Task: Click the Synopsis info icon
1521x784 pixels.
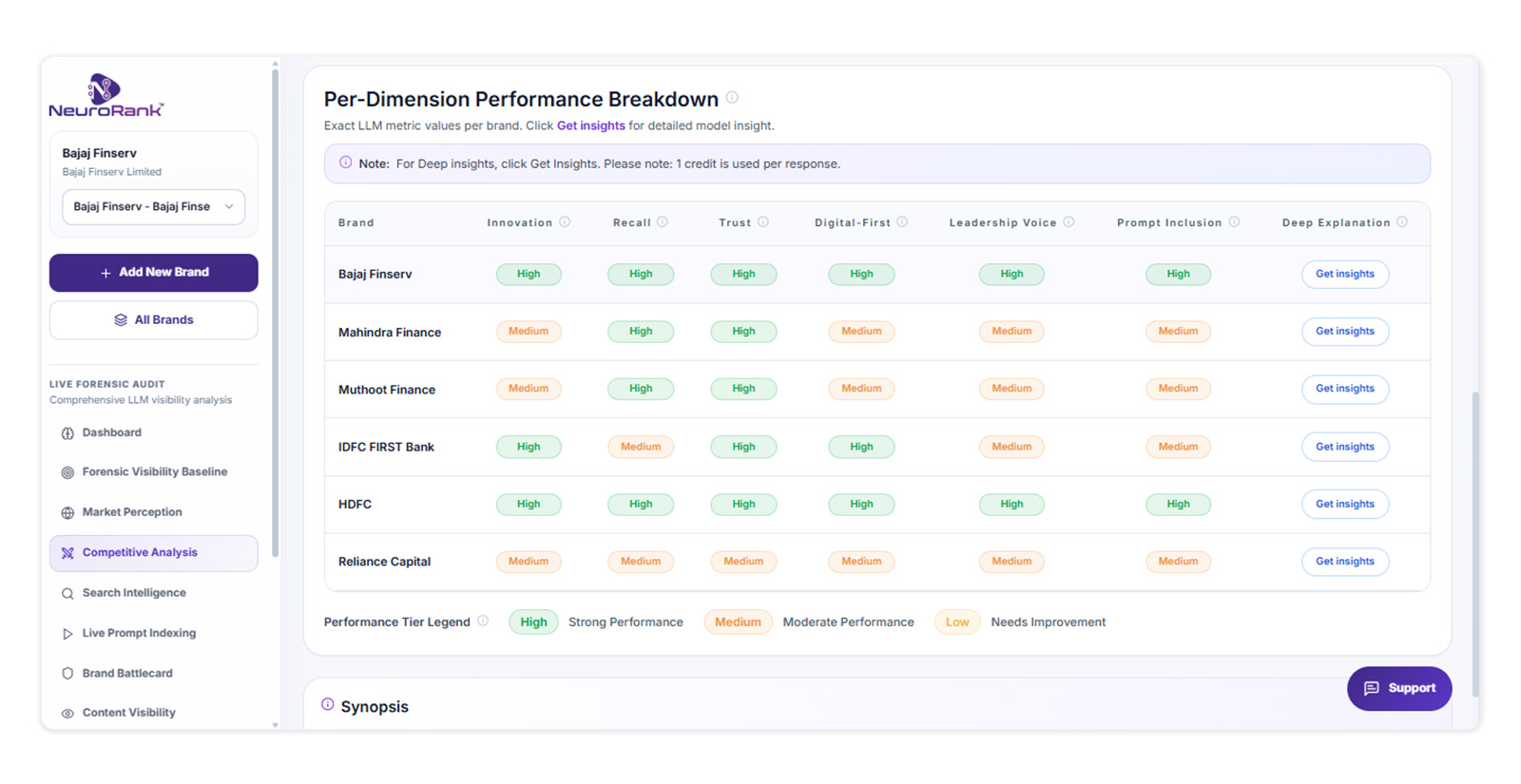Action: 328,705
